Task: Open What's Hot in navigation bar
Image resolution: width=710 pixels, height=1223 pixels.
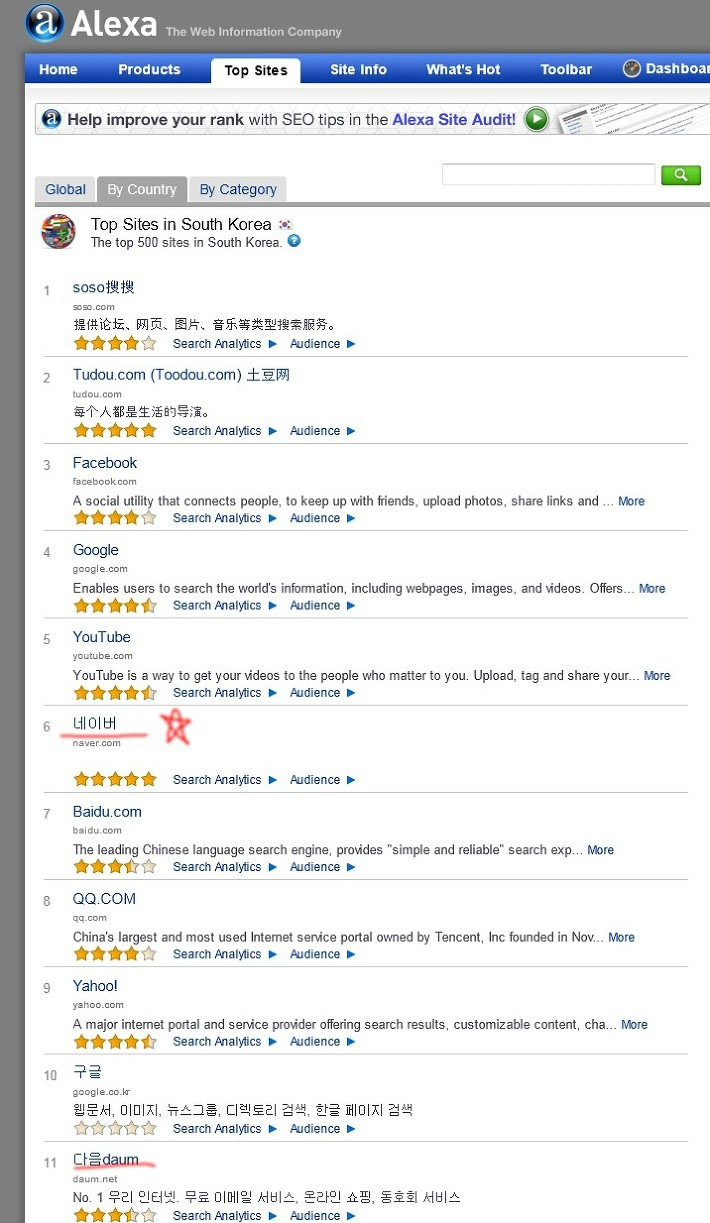Action: click(463, 69)
